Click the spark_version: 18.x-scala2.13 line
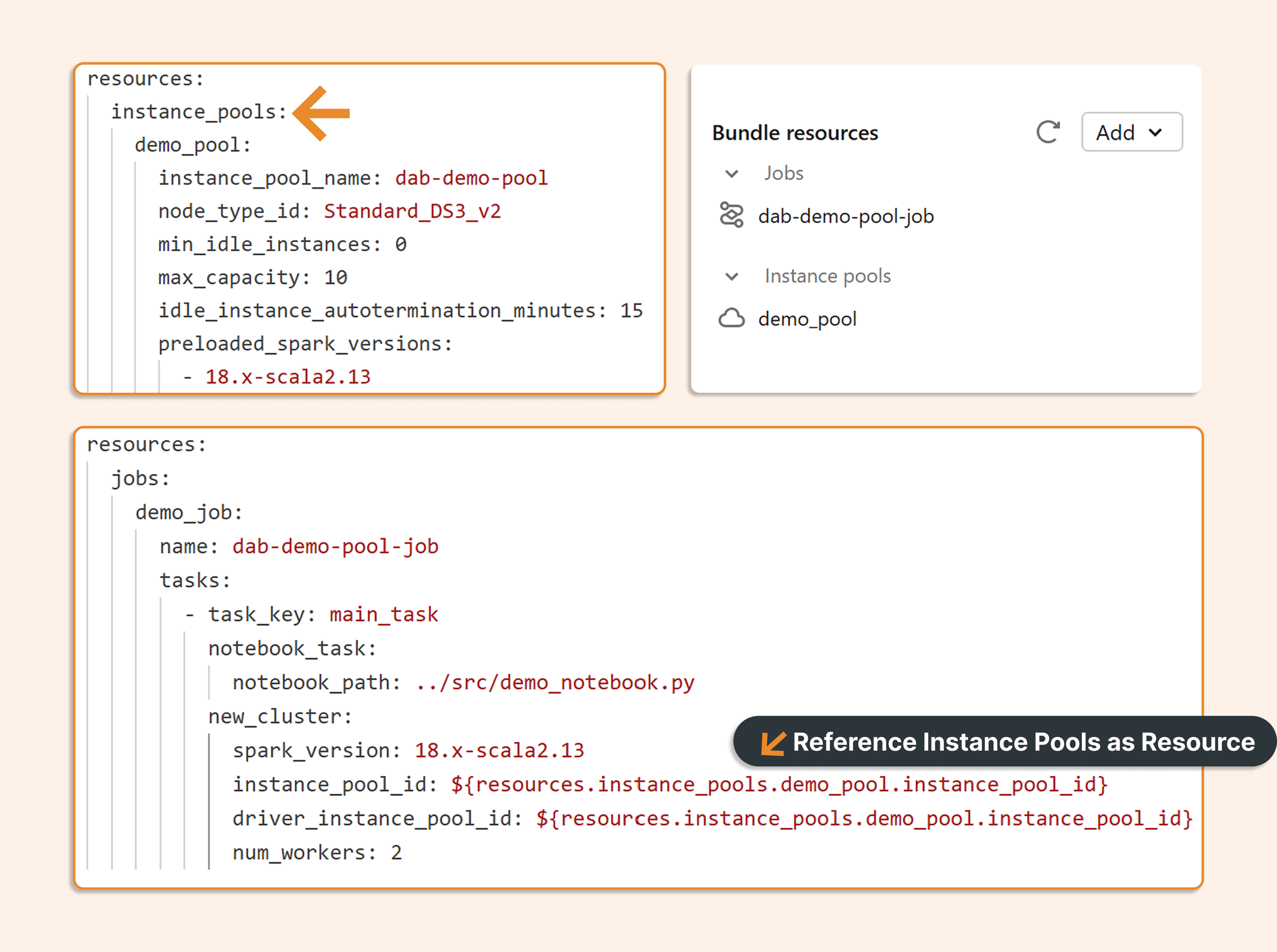Image resolution: width=1277 pixels, height=952 pixels. click(x=408, y=750)
